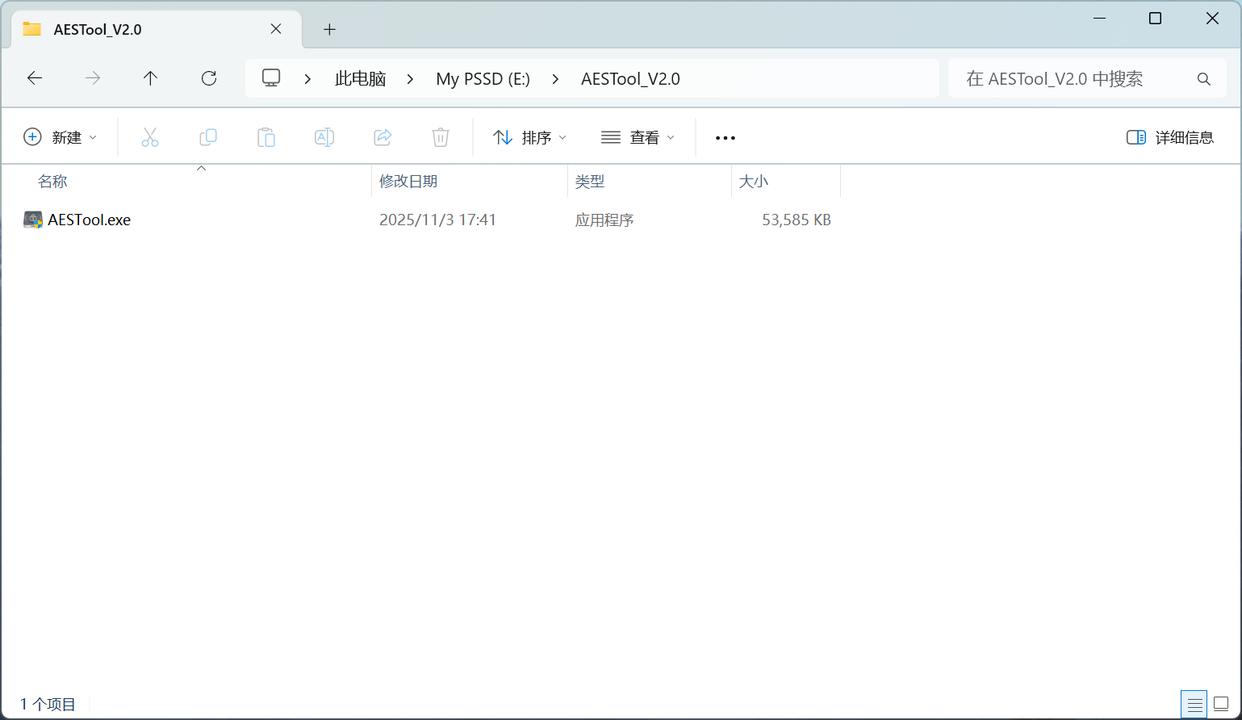Navigate to My PSSD (E:) breadcrumb
Image resolution: width=1242 pixels, height=720 pixels.
(x=483, y=79)
